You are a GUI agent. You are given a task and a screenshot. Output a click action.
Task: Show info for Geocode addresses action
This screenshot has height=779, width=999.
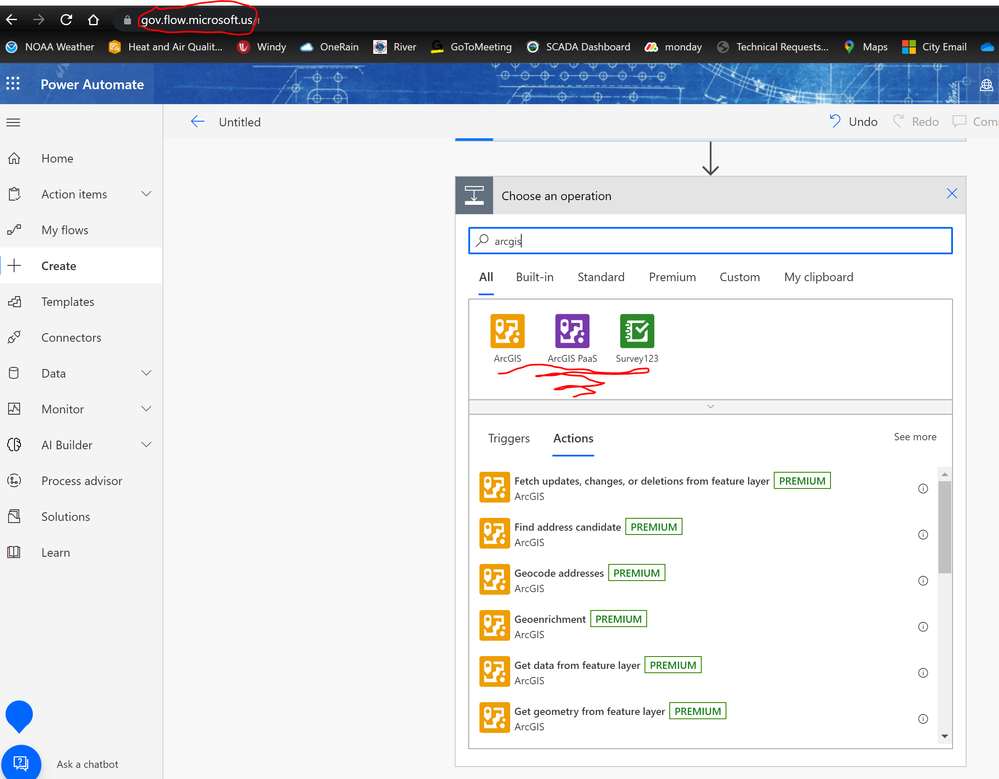pyautogui.click(x=923, y=580)
